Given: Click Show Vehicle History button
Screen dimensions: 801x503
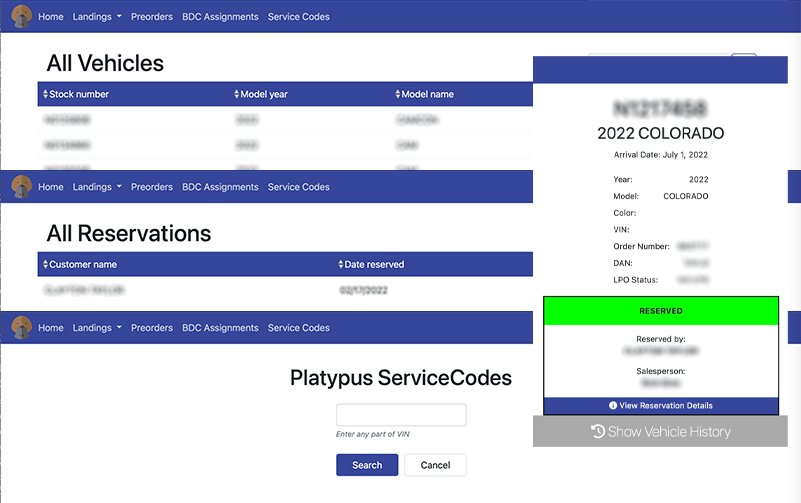Looking at the screenshot, I should (661, 432).
